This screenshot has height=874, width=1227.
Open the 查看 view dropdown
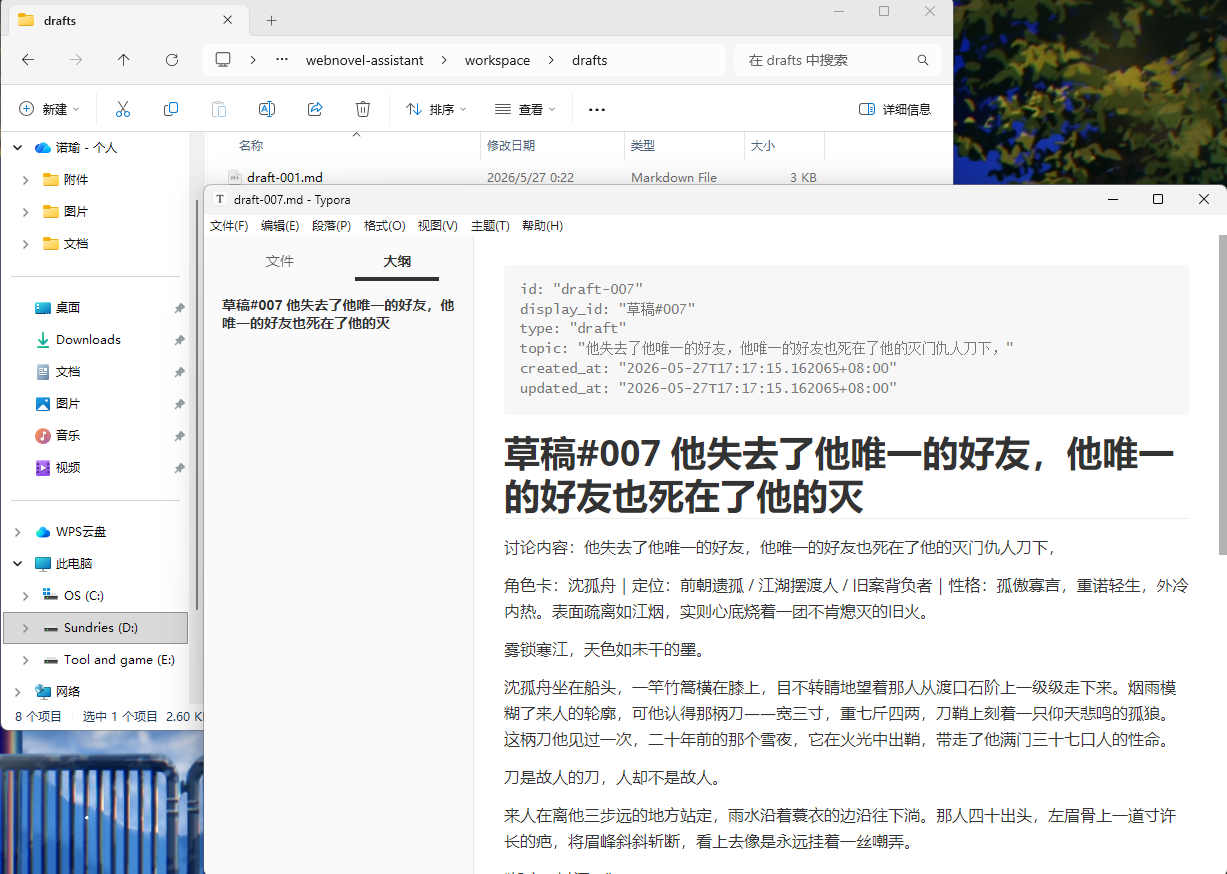[x=525, y=109]
